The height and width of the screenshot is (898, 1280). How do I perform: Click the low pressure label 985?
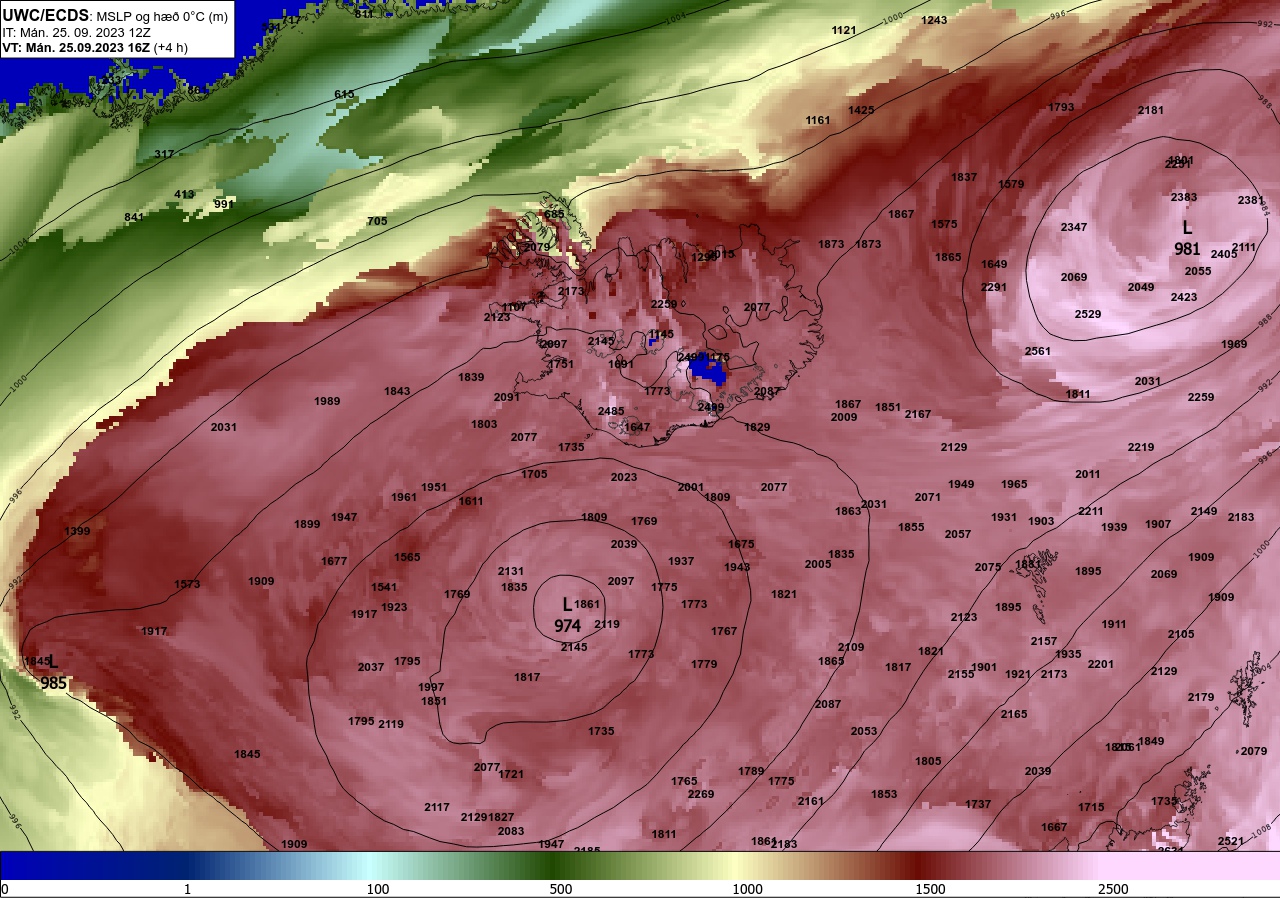click(54, 684)
